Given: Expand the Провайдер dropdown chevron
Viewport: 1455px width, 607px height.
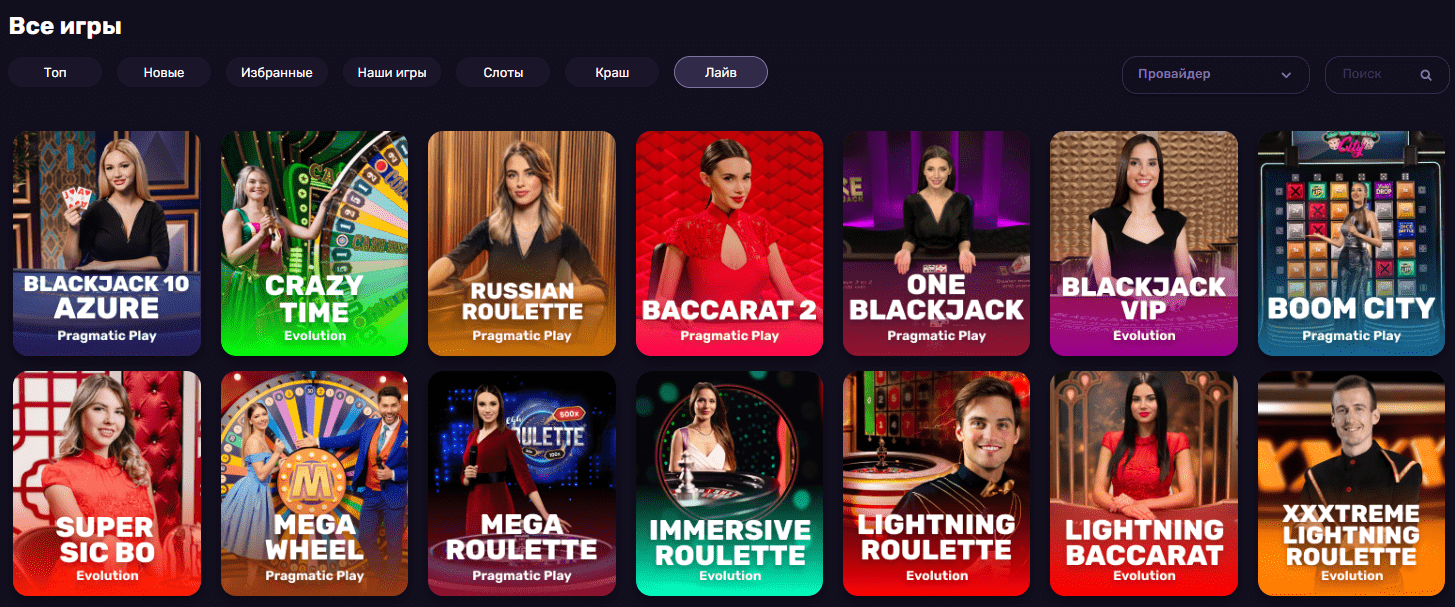Looking at the screenshot, I should pos(1286,75).
